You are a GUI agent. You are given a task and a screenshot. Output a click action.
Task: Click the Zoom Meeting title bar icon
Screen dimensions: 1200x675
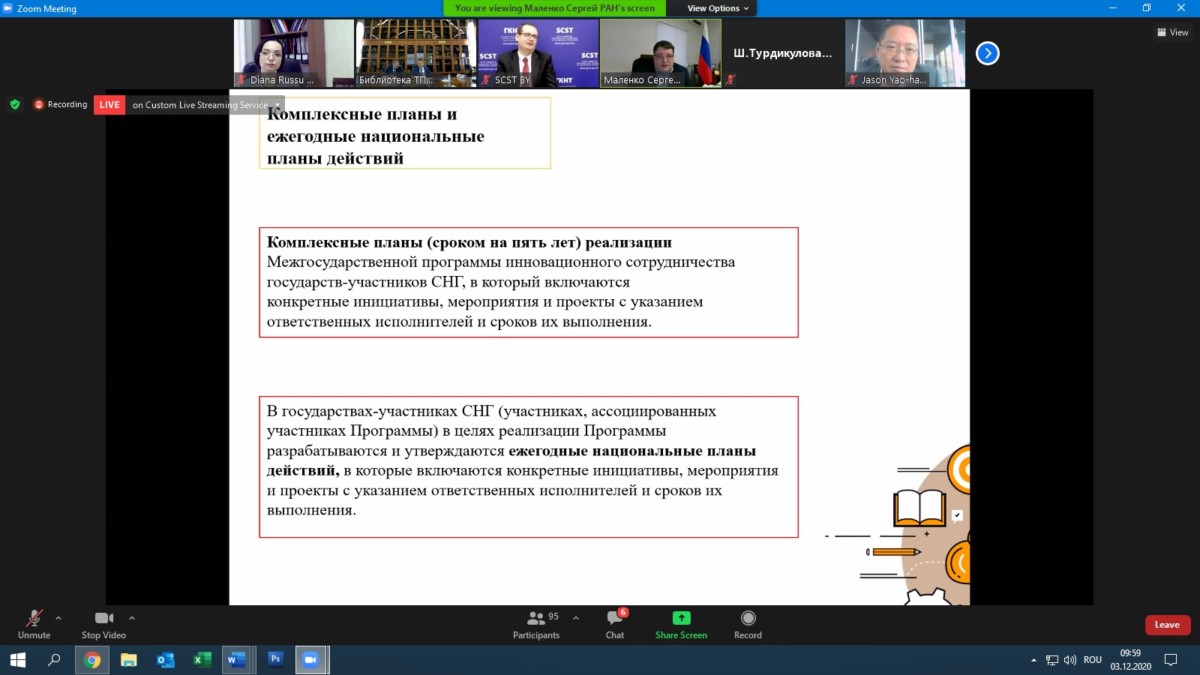(x=8, y=8)
